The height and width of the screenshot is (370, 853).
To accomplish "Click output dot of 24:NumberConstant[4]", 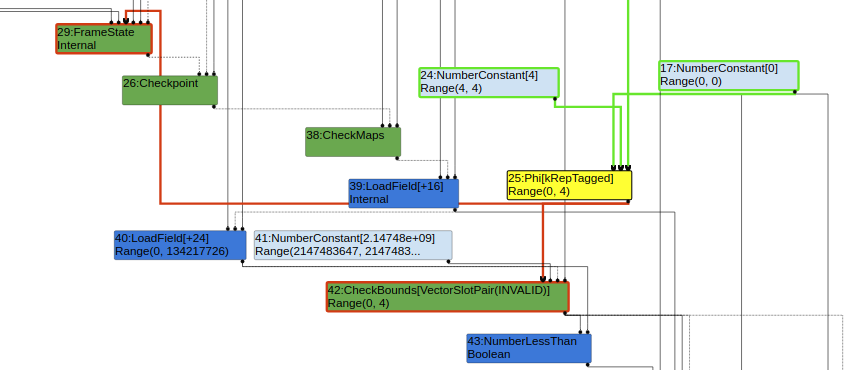I will click(555, 98).
